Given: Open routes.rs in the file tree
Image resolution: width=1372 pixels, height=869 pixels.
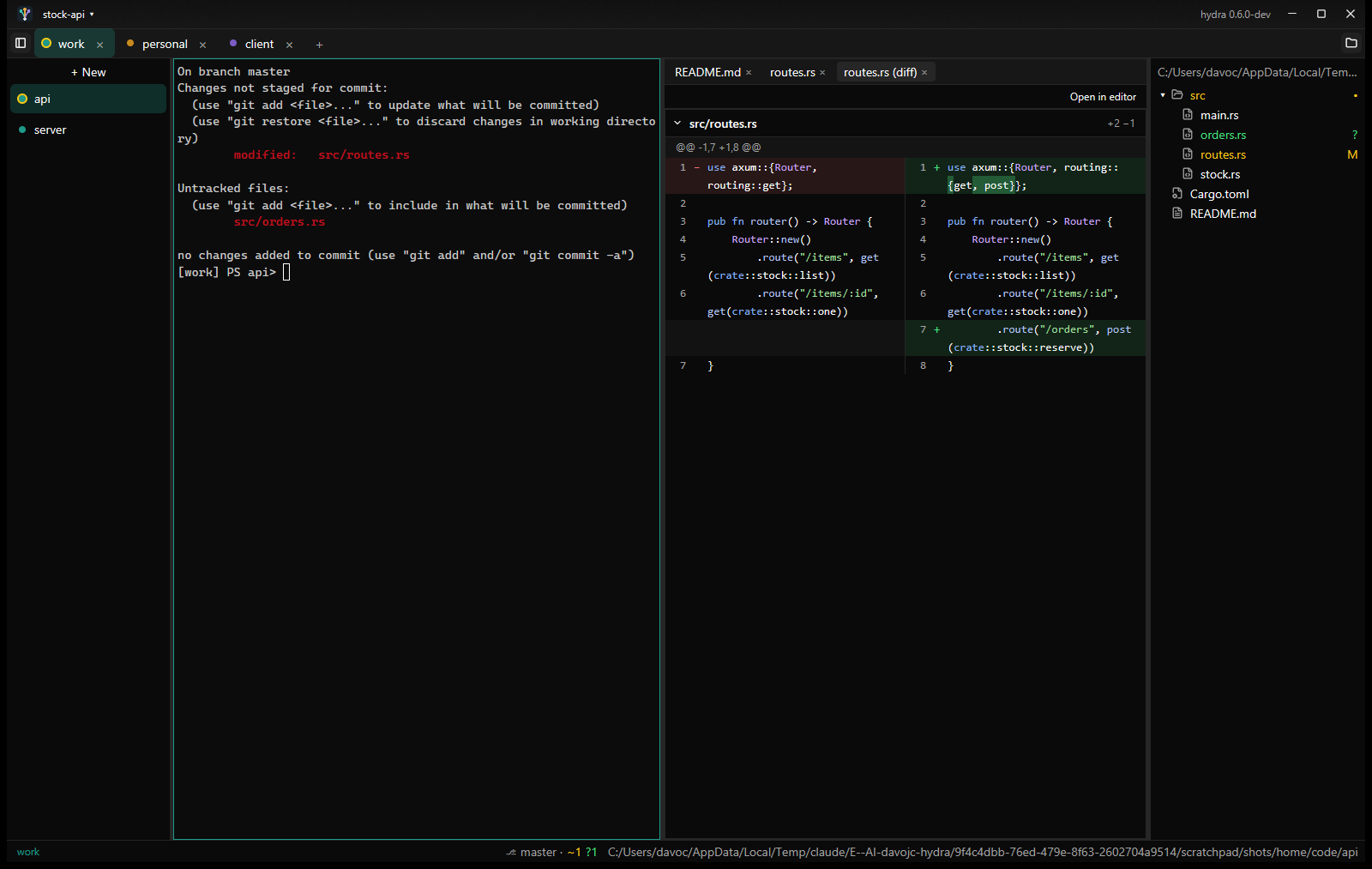Looking at the screenshot, I should tap(1223, 154).
